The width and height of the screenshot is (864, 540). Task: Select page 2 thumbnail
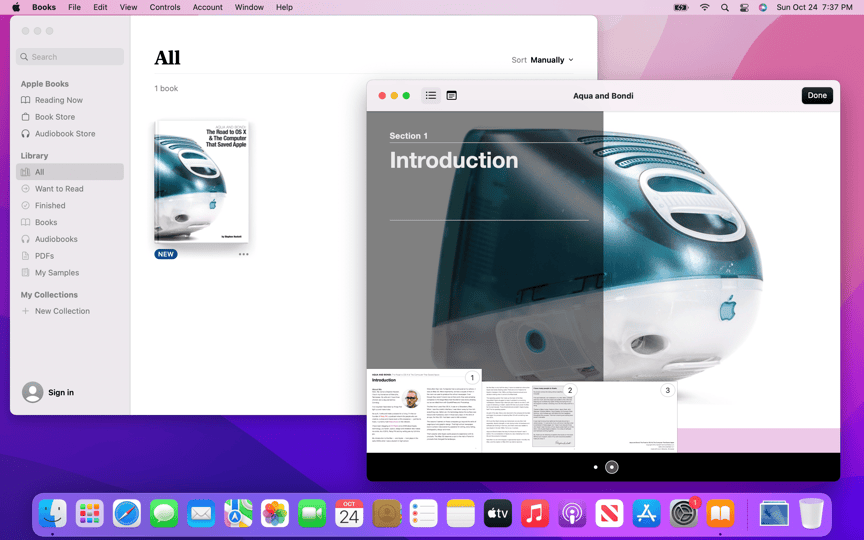(531, 417)
